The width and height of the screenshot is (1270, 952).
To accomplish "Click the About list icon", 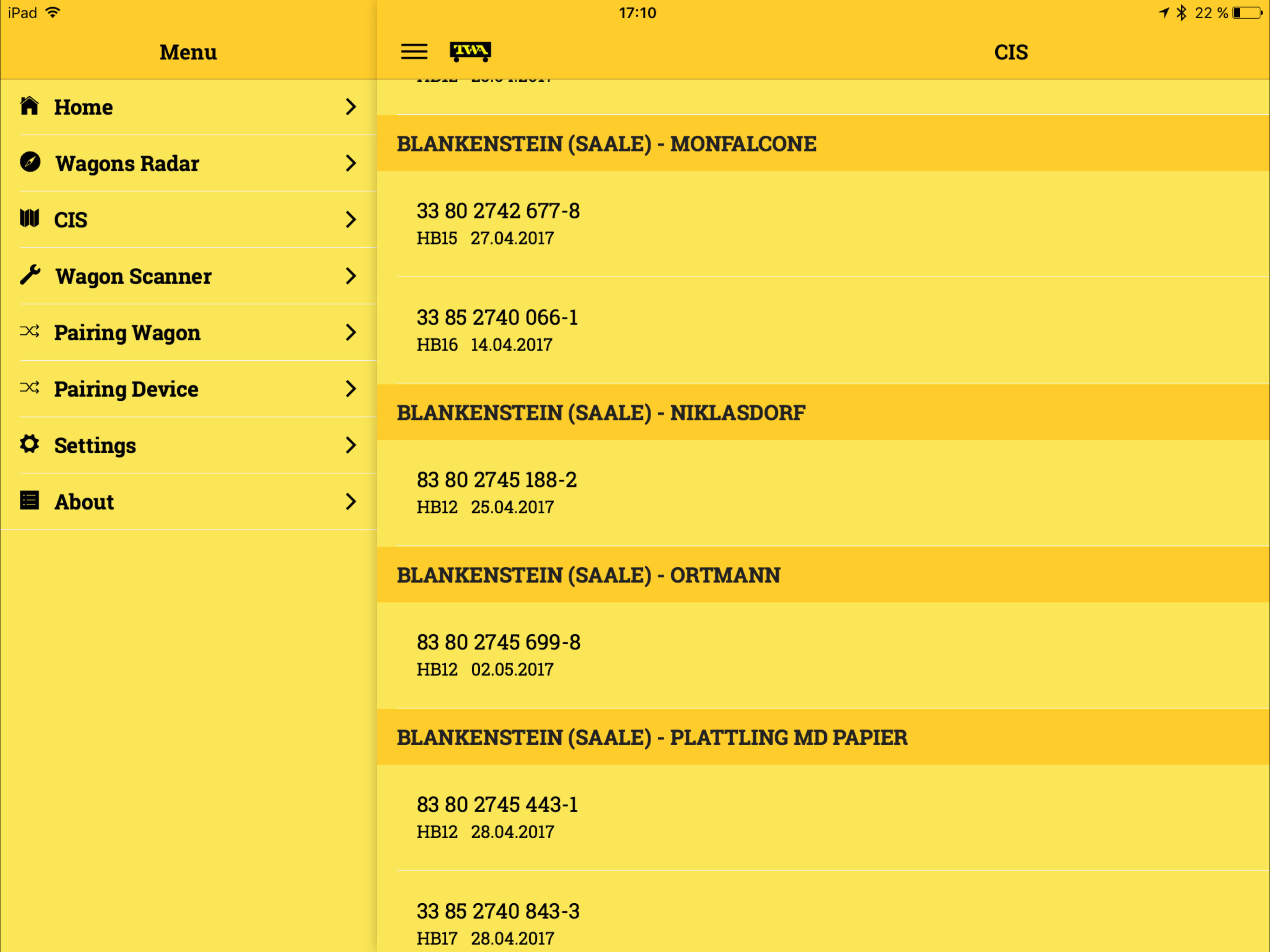I will point(29,500).
